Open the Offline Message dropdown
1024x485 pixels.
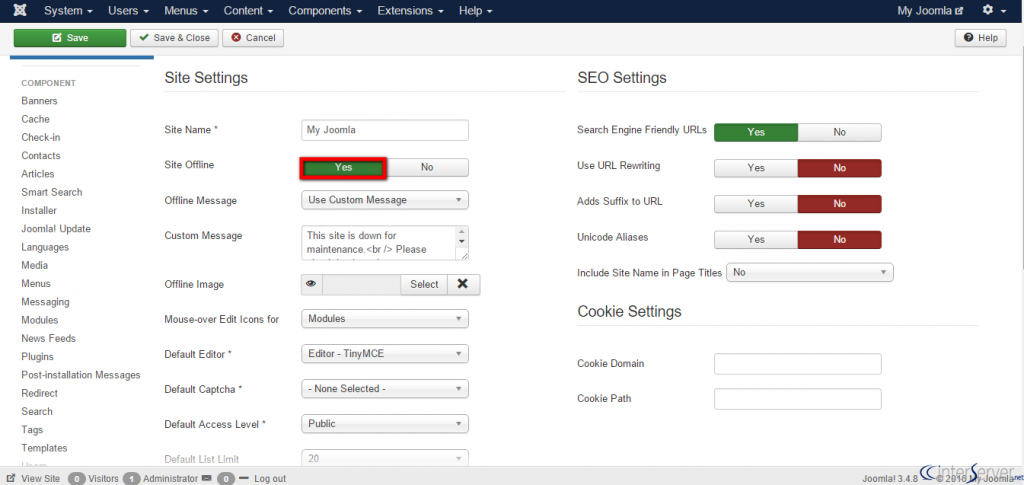coord(385,200)
